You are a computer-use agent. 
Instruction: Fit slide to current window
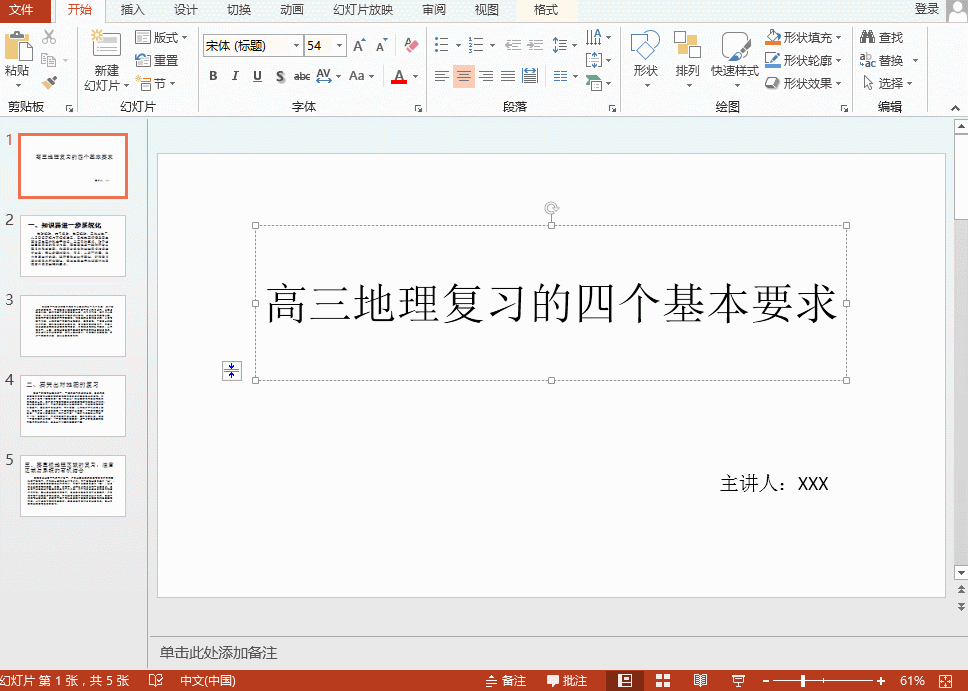tap(945, 681)
